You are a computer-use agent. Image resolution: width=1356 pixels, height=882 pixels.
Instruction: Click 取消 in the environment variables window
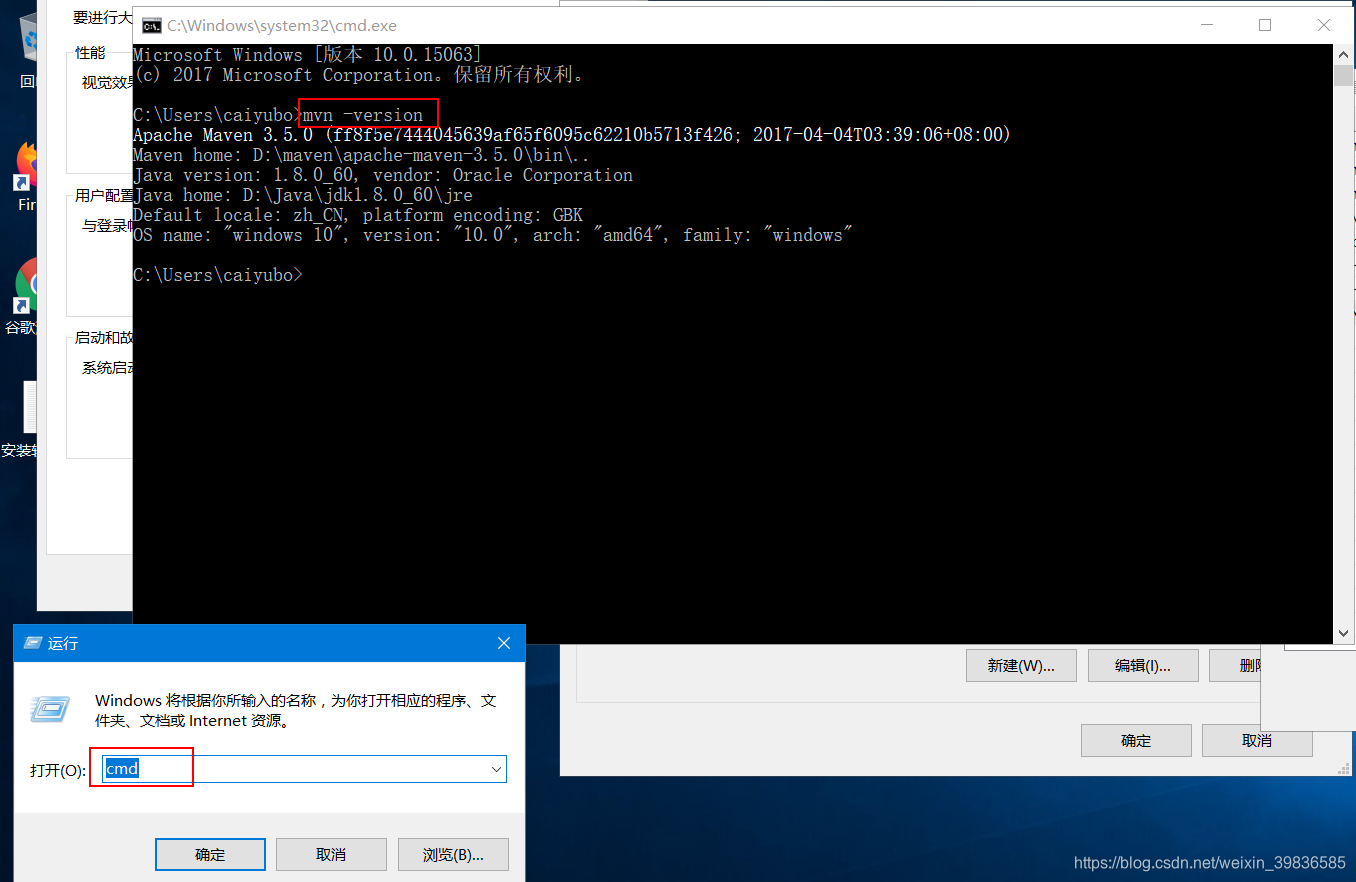coord(1257,741)
